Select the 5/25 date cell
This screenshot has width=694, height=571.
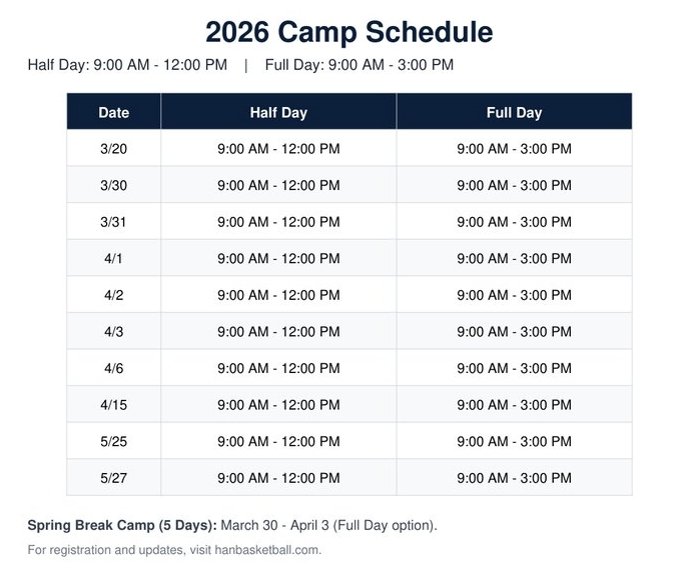pyautogui.click(x=114, y=441)
